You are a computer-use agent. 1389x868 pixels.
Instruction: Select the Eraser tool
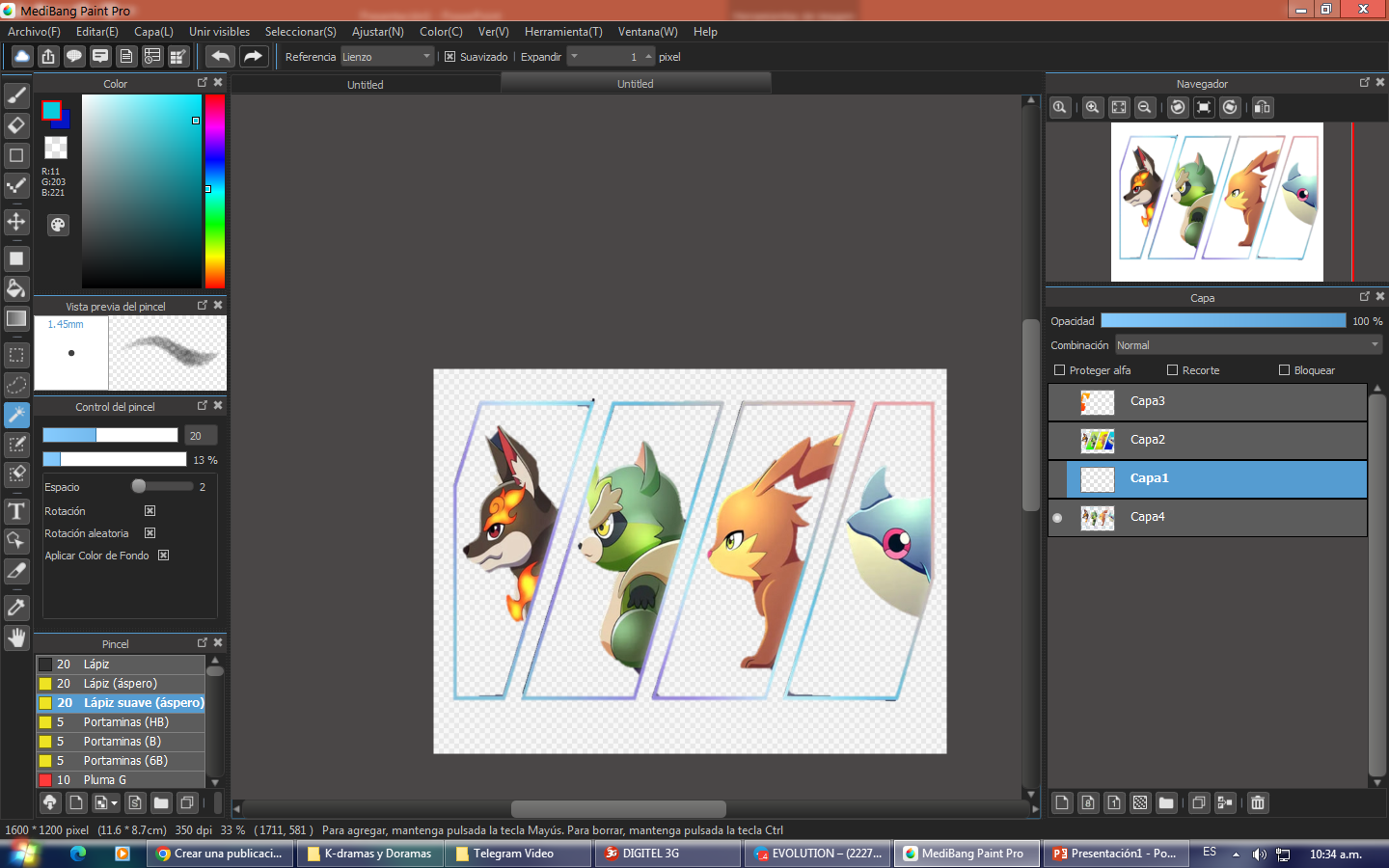[16, 125]
